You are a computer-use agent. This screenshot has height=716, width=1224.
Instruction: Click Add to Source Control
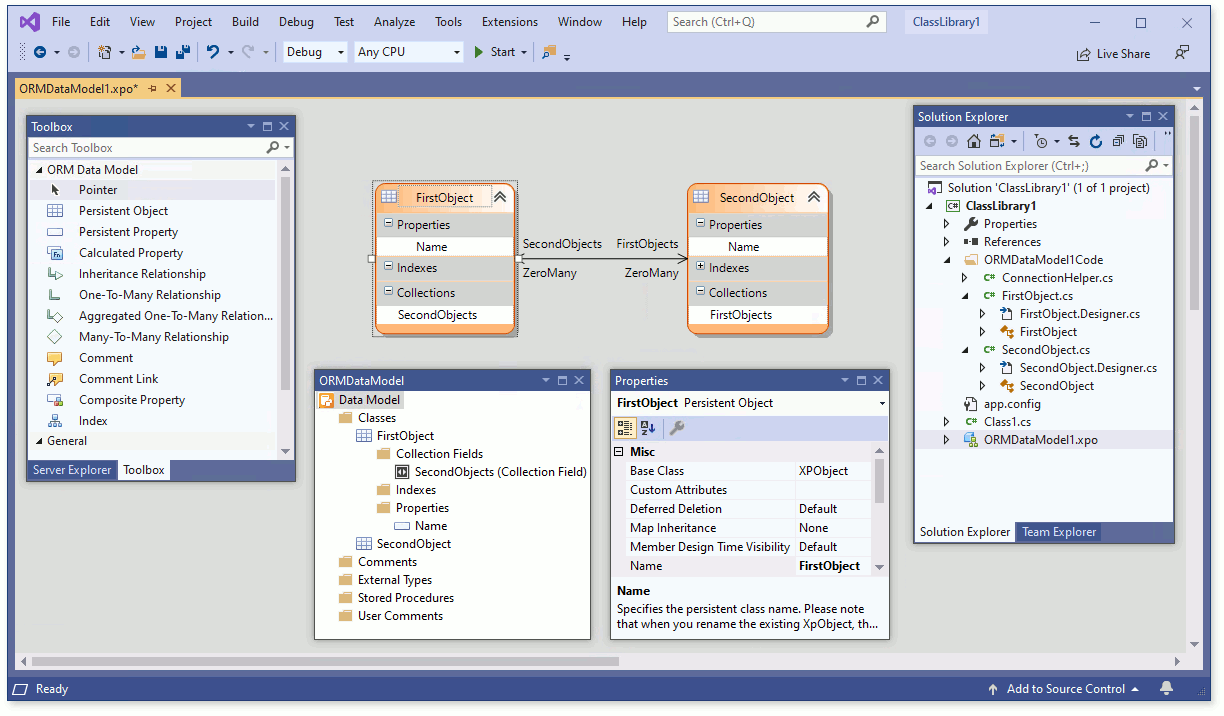pos(1064,689)
